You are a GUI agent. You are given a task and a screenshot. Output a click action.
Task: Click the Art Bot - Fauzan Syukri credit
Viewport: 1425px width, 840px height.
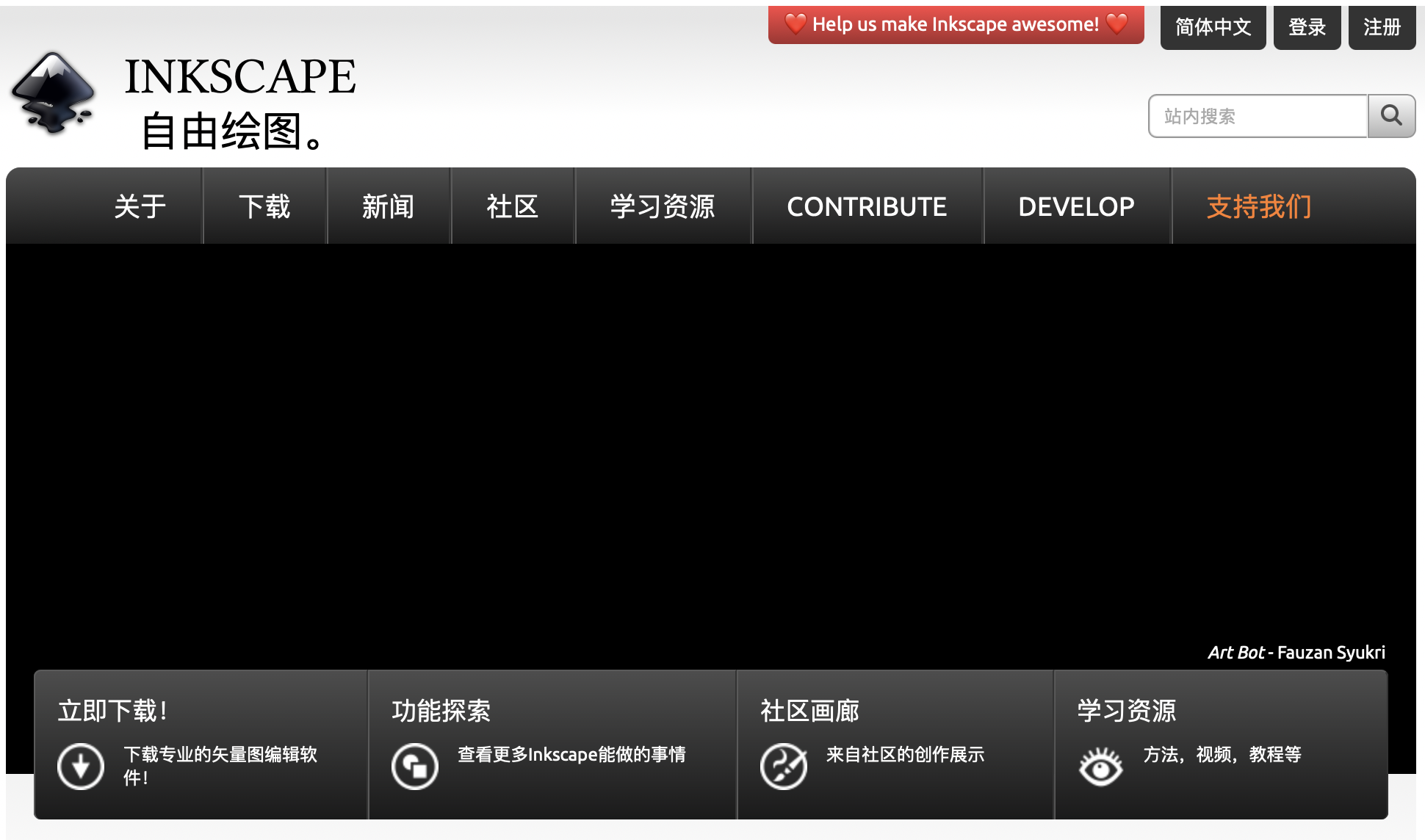(x=1296, y=652)
